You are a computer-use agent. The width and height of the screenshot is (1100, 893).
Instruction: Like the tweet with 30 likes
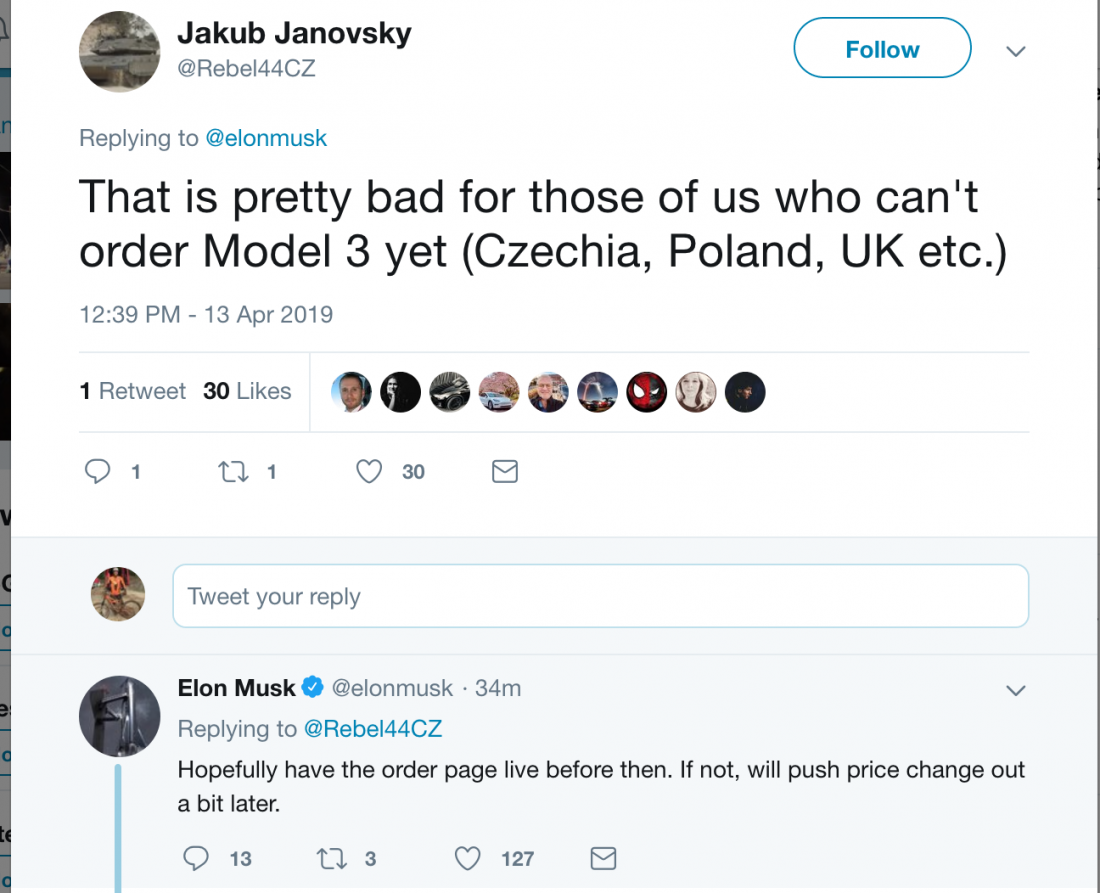click(370, 471)
